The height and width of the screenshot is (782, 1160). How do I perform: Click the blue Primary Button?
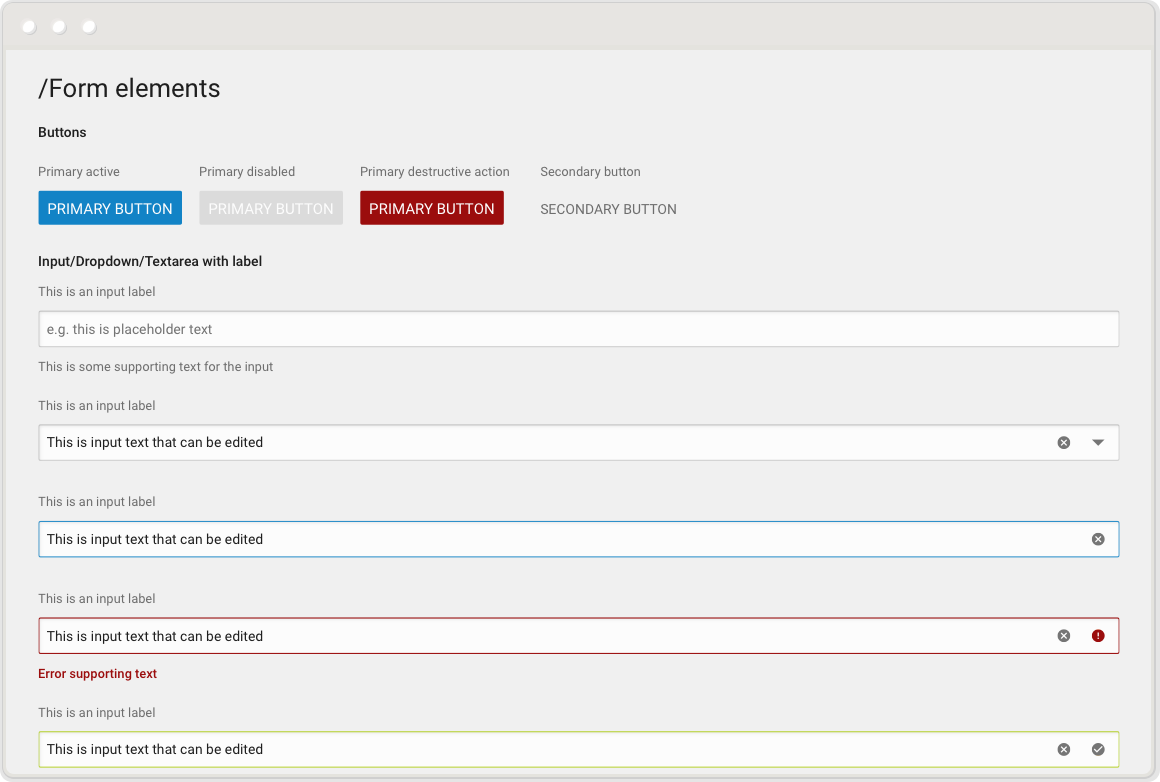(x=110, y=208)
